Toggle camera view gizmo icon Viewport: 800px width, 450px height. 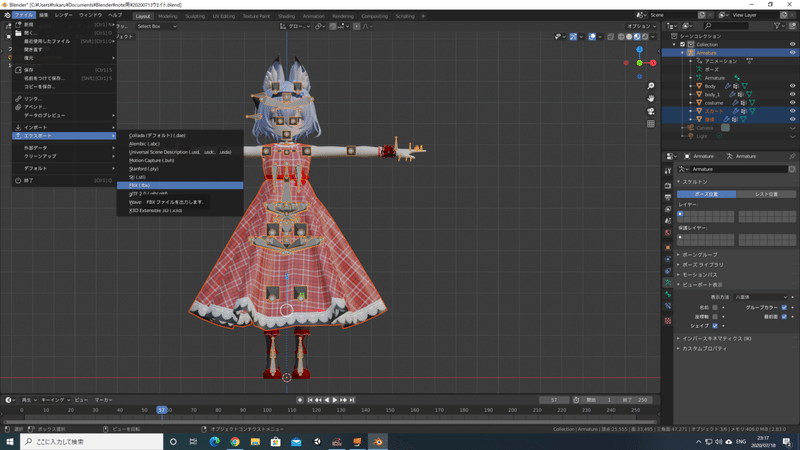pos(651,111)
